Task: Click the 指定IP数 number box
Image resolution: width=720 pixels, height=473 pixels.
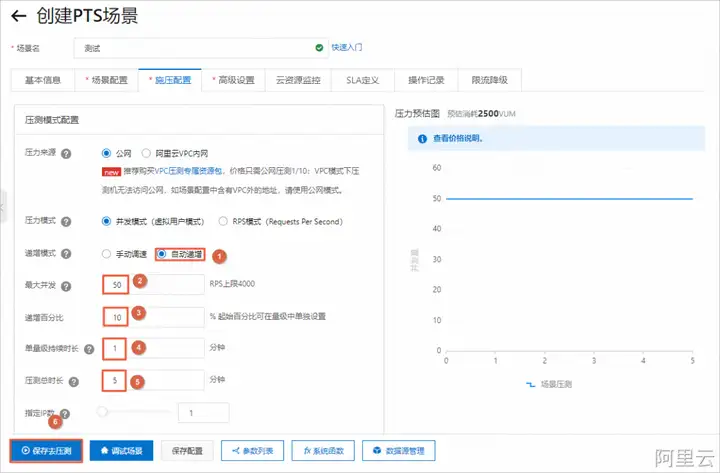Action: coord(203,413)
